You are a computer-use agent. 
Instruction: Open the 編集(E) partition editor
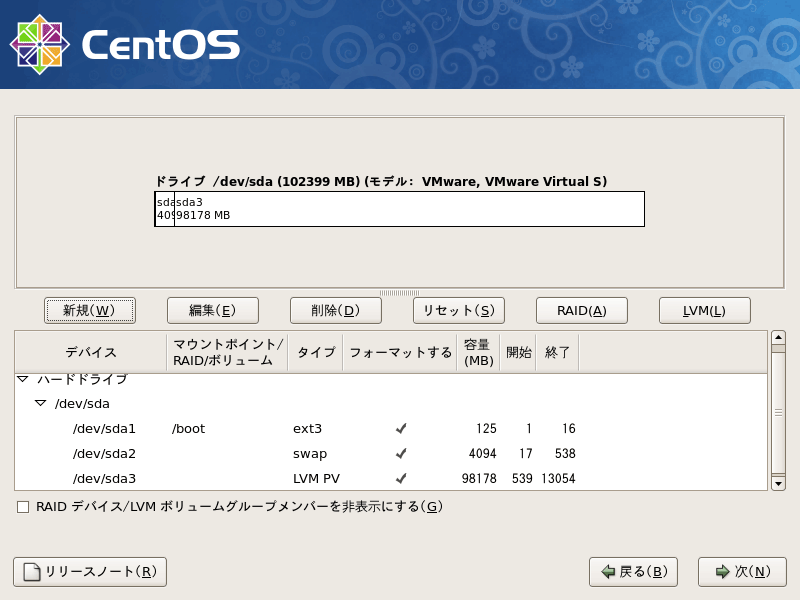[x=212, y=310]
